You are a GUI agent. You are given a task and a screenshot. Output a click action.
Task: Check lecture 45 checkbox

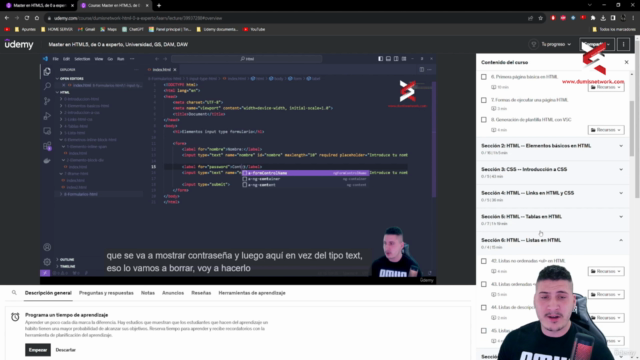(x=484, y=331)
